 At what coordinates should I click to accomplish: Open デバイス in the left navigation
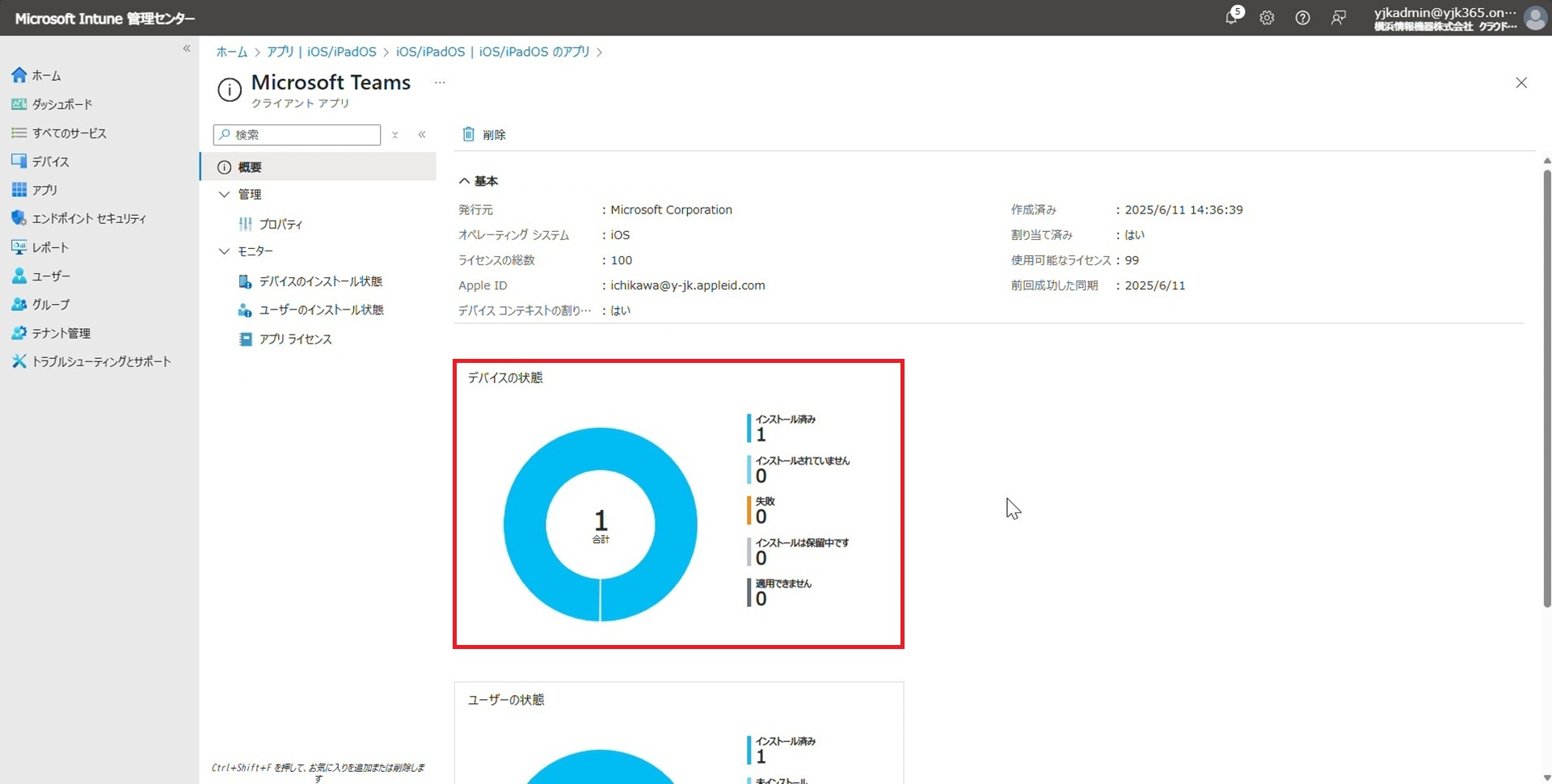point(50,162)
